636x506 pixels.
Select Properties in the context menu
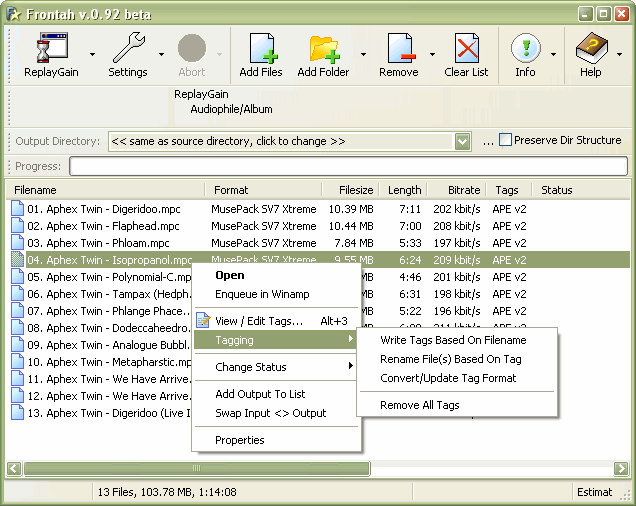[240, 440]
